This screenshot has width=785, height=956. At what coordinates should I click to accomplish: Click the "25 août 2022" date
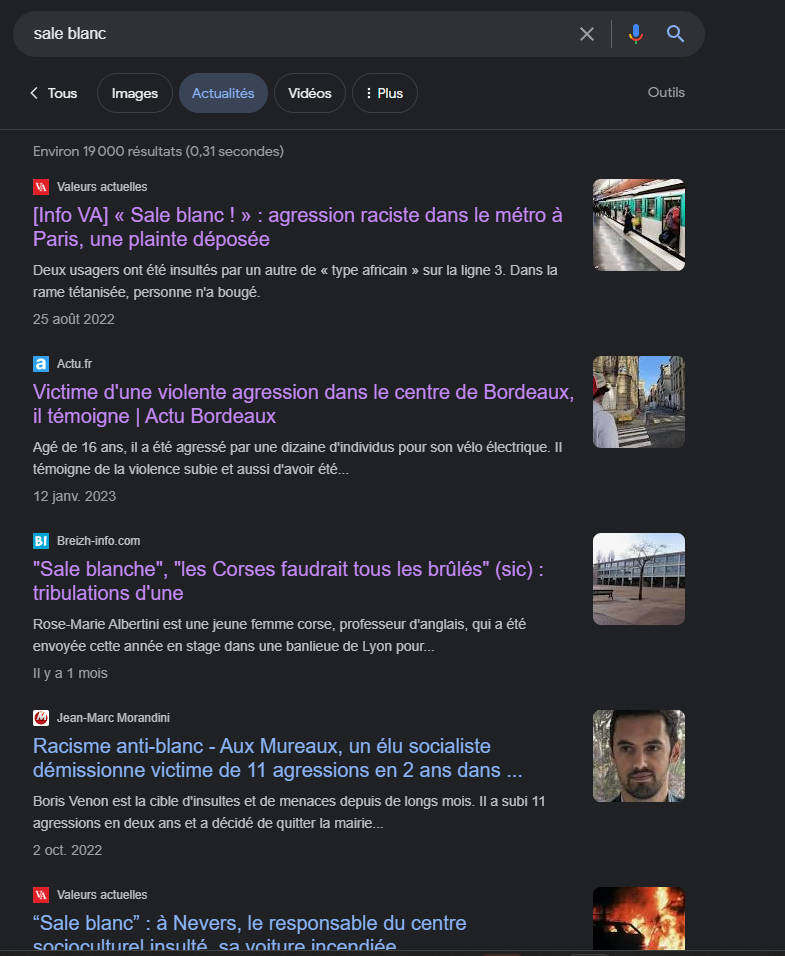[74, 319]
